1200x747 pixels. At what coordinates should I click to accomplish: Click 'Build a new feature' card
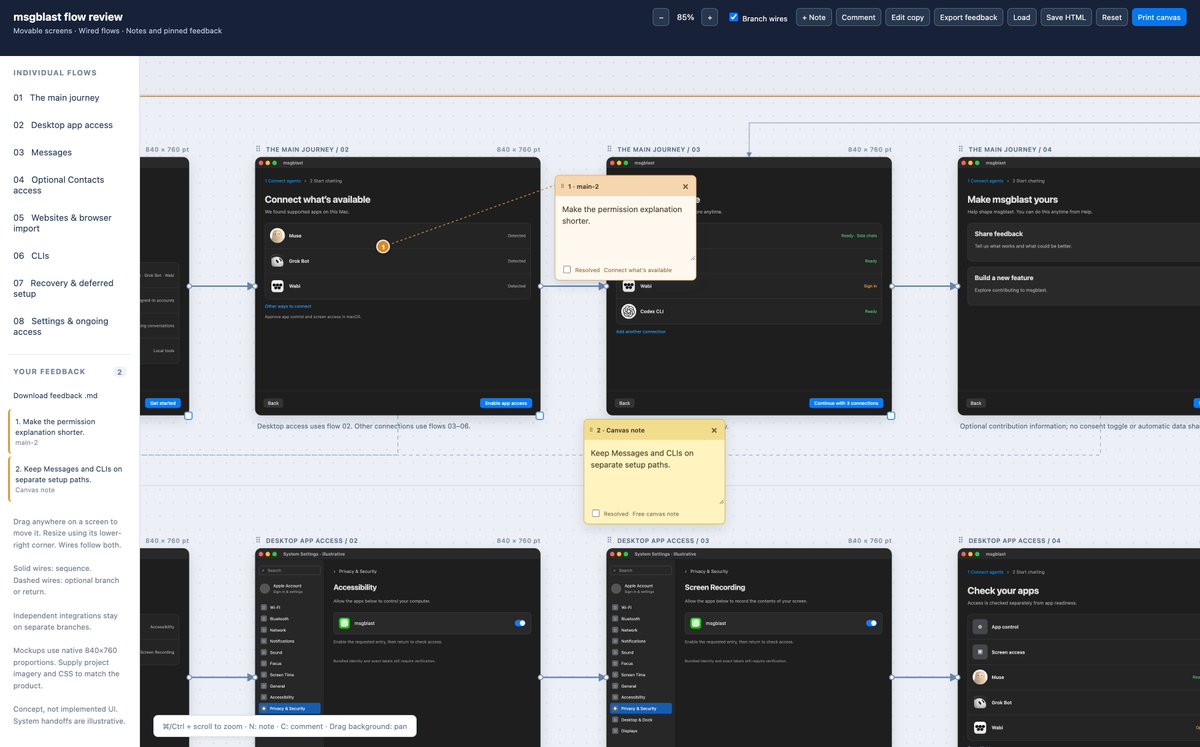pyautogui.click(x=1084, y=284)
